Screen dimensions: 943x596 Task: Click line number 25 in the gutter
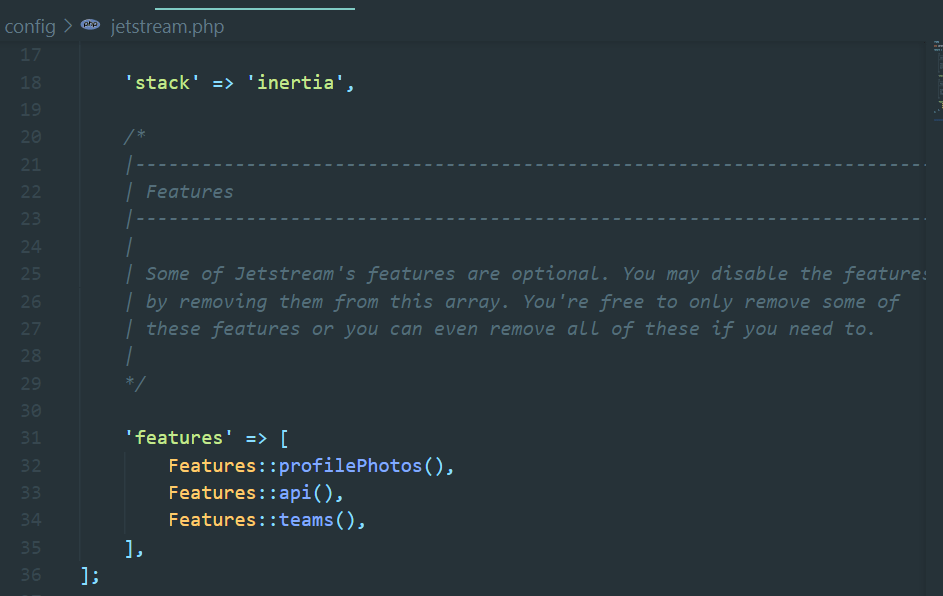click(31, 274)
